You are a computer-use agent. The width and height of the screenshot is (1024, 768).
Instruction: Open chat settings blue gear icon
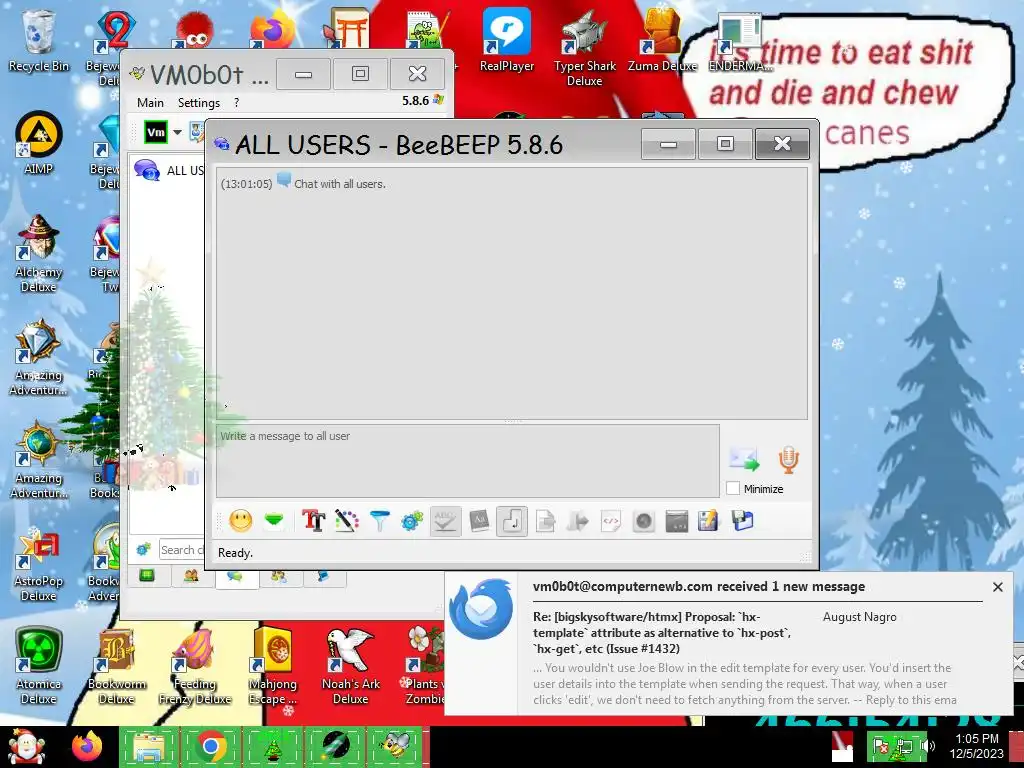(412, 521)
